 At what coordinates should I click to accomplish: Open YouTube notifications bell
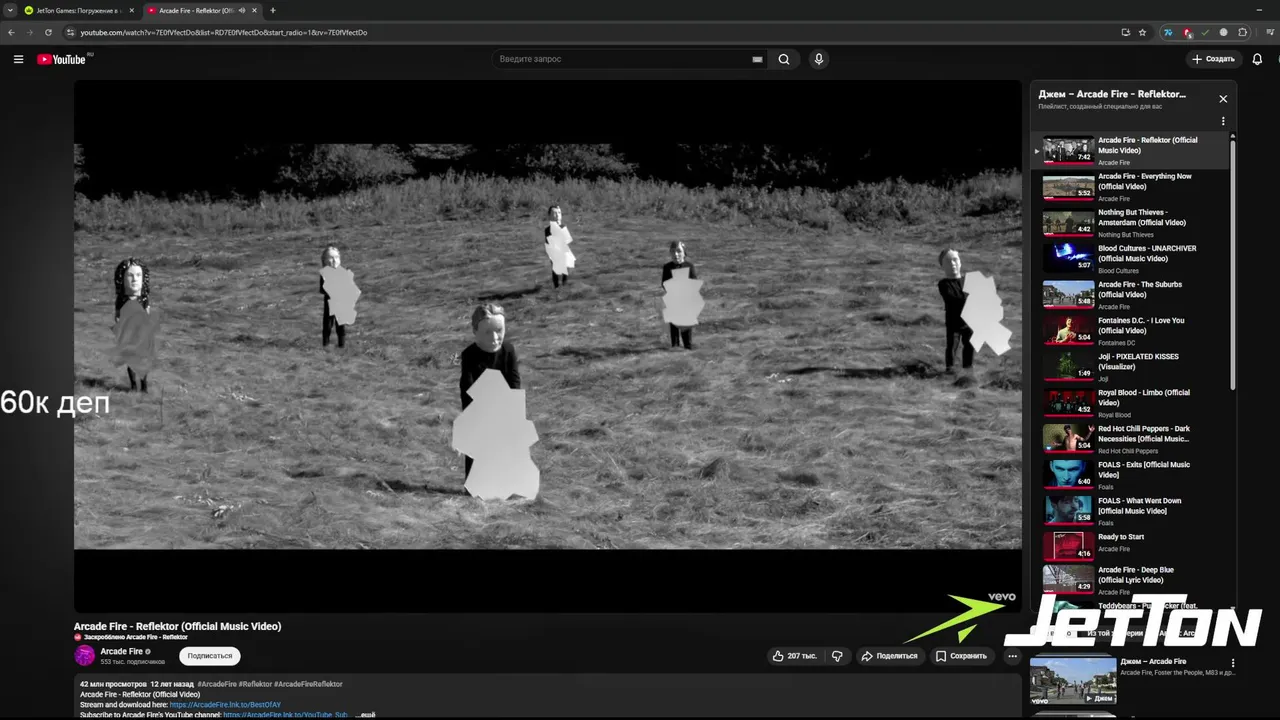point(1257,59)
